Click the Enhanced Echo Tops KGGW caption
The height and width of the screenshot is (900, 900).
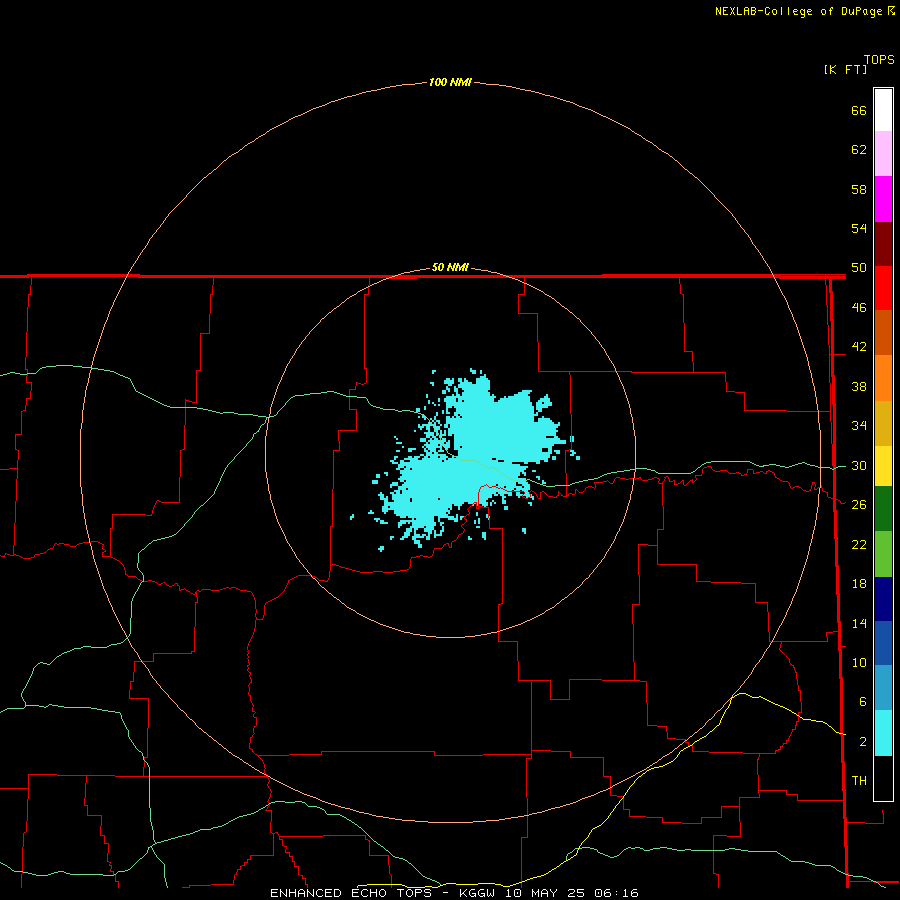tap(454, 893)
